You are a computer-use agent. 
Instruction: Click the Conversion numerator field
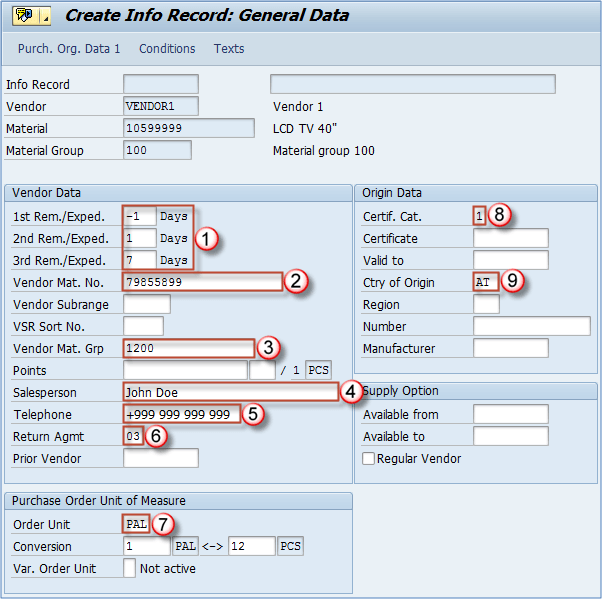(x=147, y=546)
